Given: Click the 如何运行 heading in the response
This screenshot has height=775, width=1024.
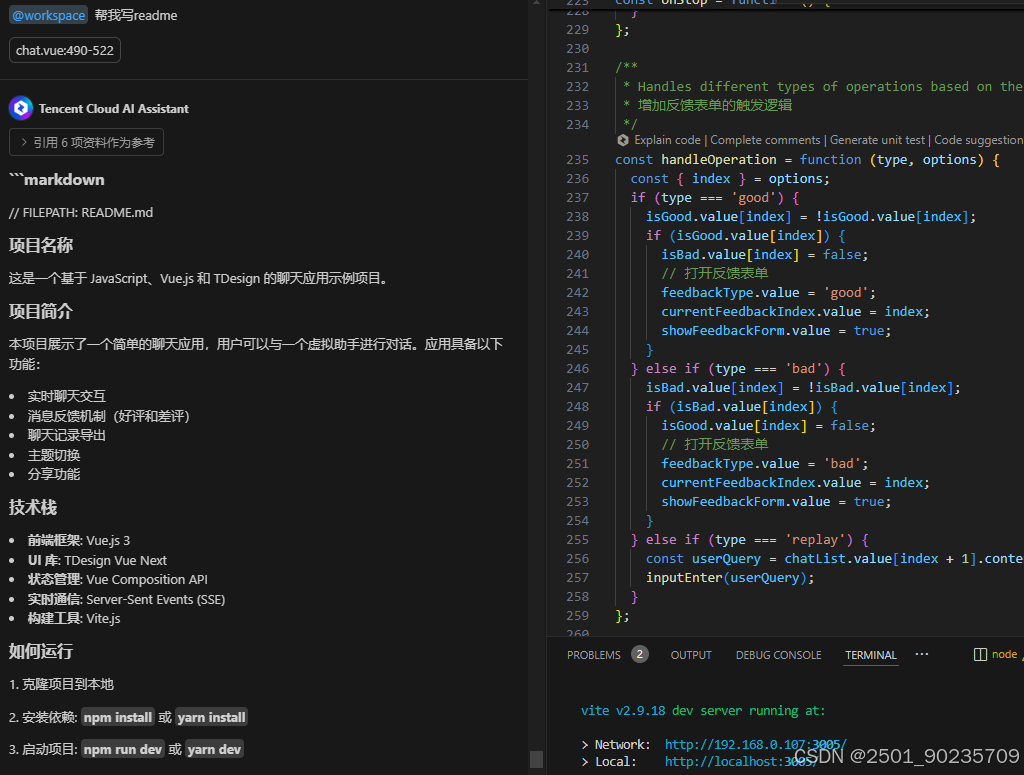Looking at the screenshot, I should pos(40,651).
